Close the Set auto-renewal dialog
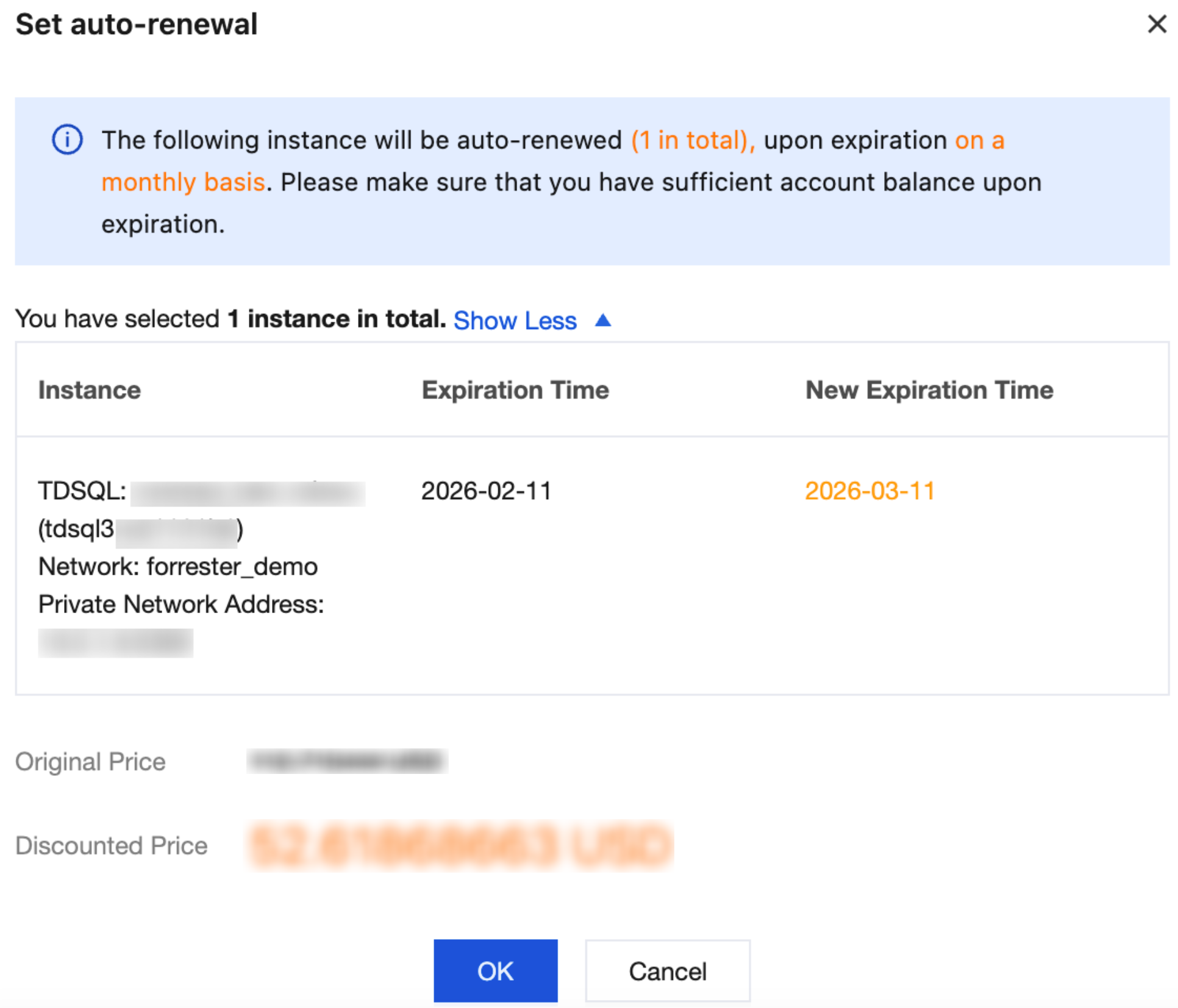The width and height of the screenshot is (1178, 1008). (1157, 24)
